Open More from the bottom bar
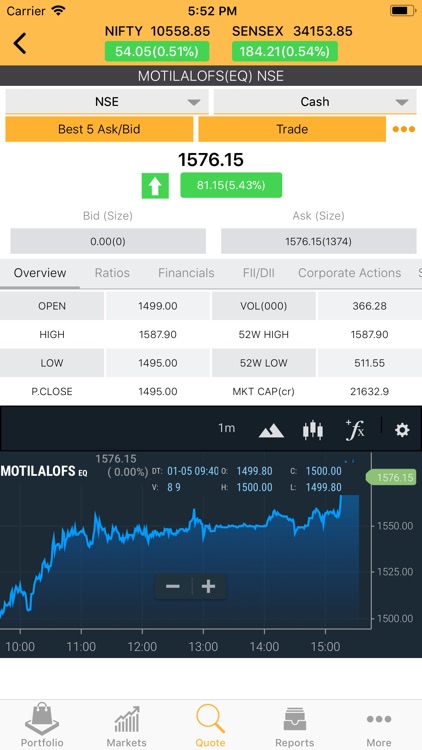Screen dimensions: 422x750 click(x=379, y=727)
